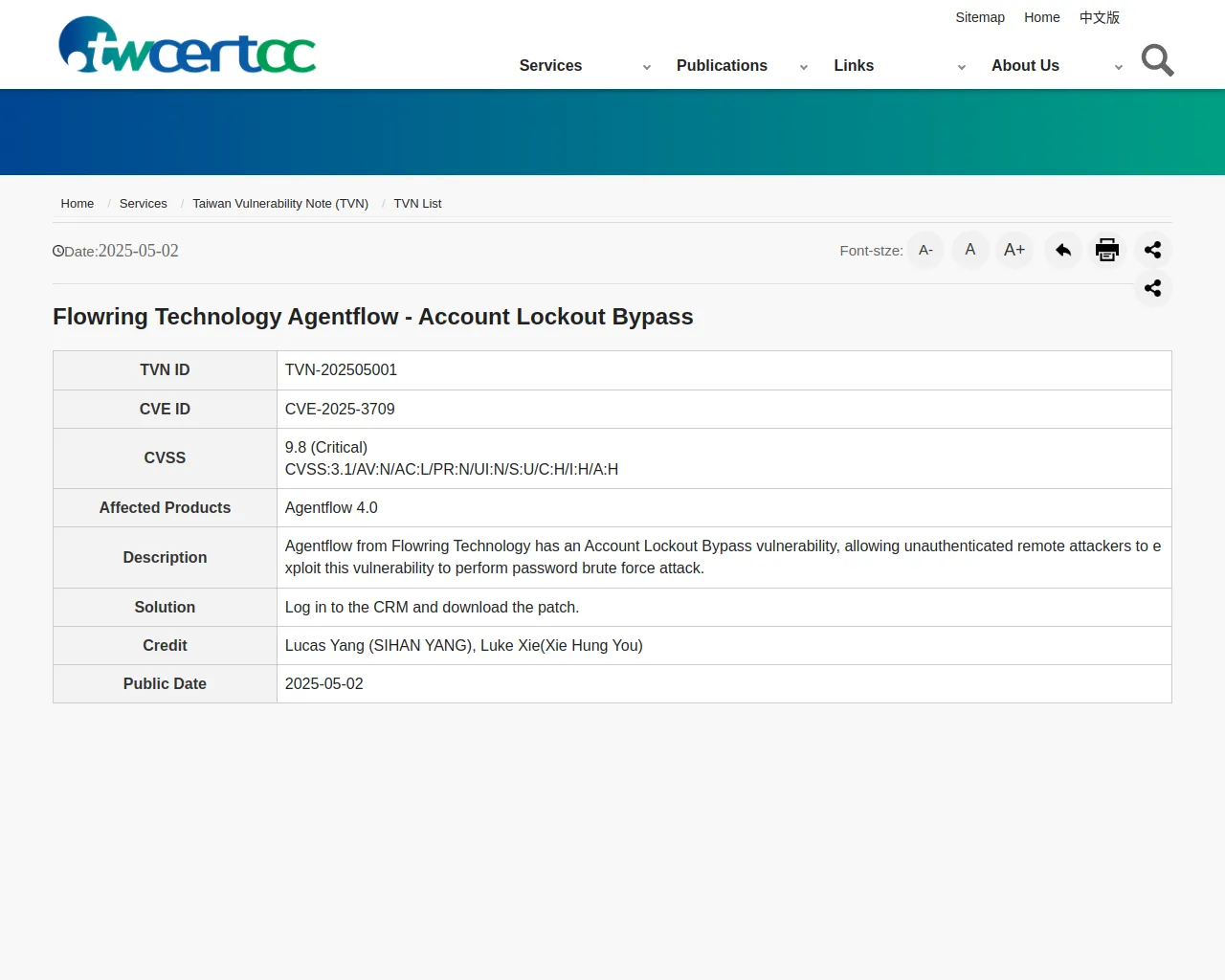Image resolution: width=1225 pixels, height=980 pixels.
Task: Select the CVSS:3.1 vector string
Action: pos(452,469)
